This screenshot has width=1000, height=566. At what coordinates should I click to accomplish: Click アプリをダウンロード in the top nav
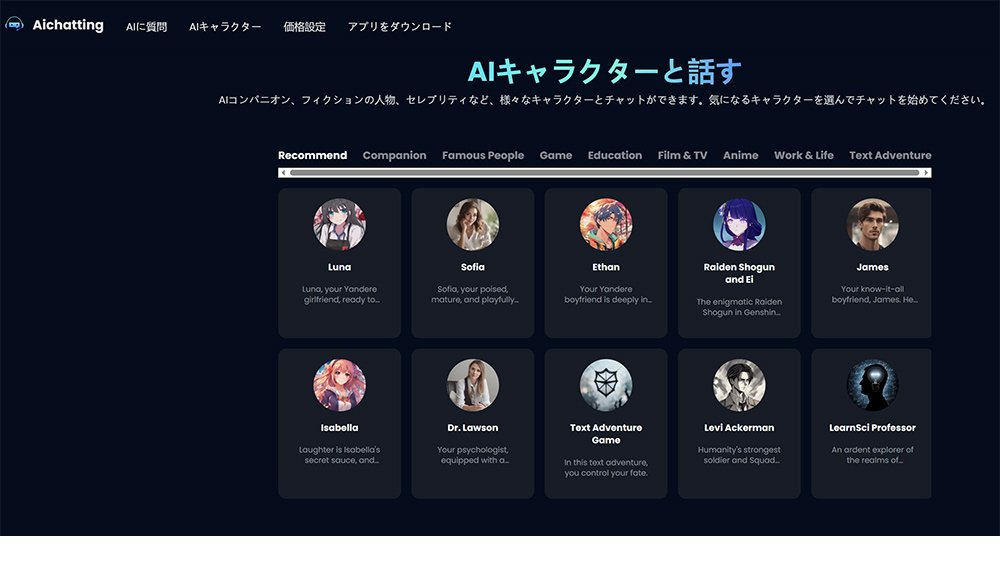point(400,27)
